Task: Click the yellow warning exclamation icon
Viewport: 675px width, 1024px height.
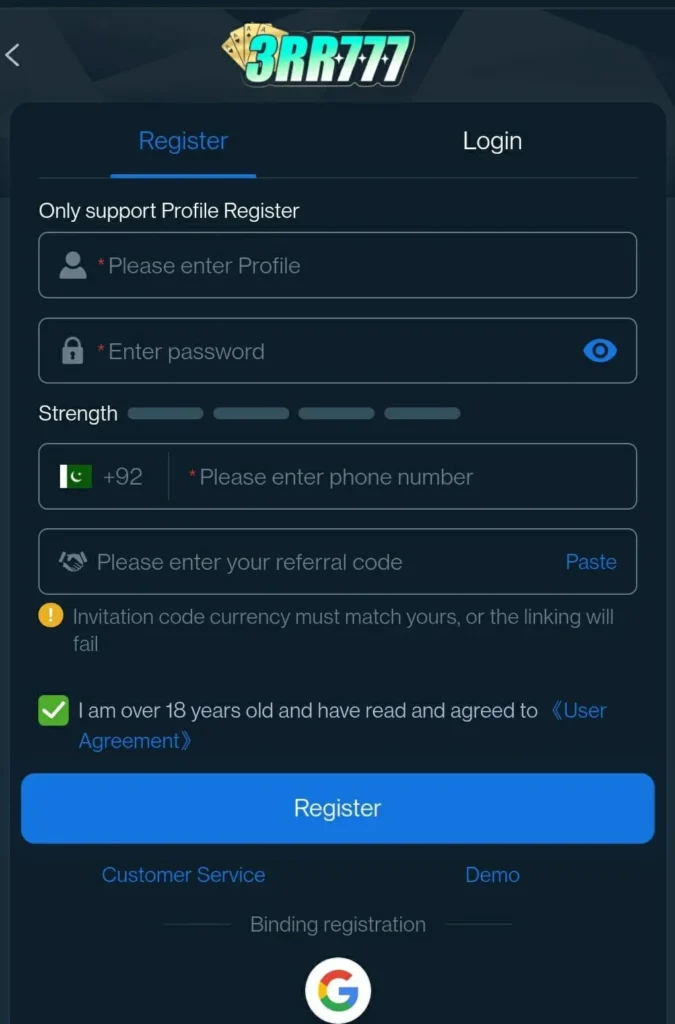Action: (51, 615)
